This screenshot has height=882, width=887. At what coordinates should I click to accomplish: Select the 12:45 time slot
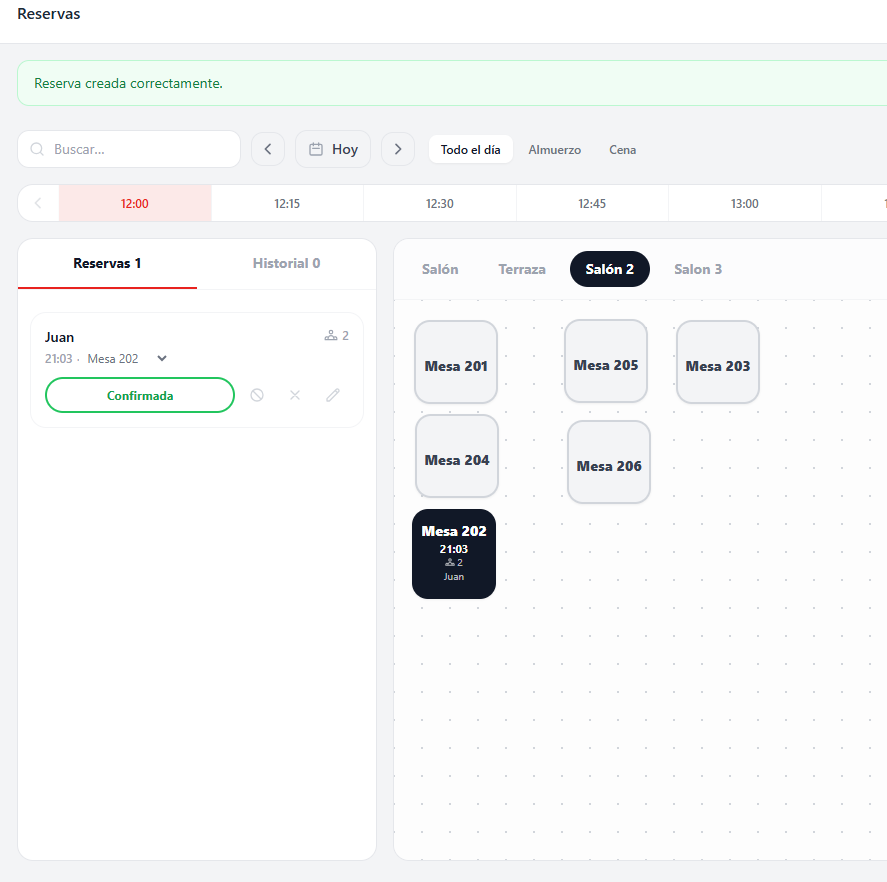pyautogui.click(x=592, y=204)
